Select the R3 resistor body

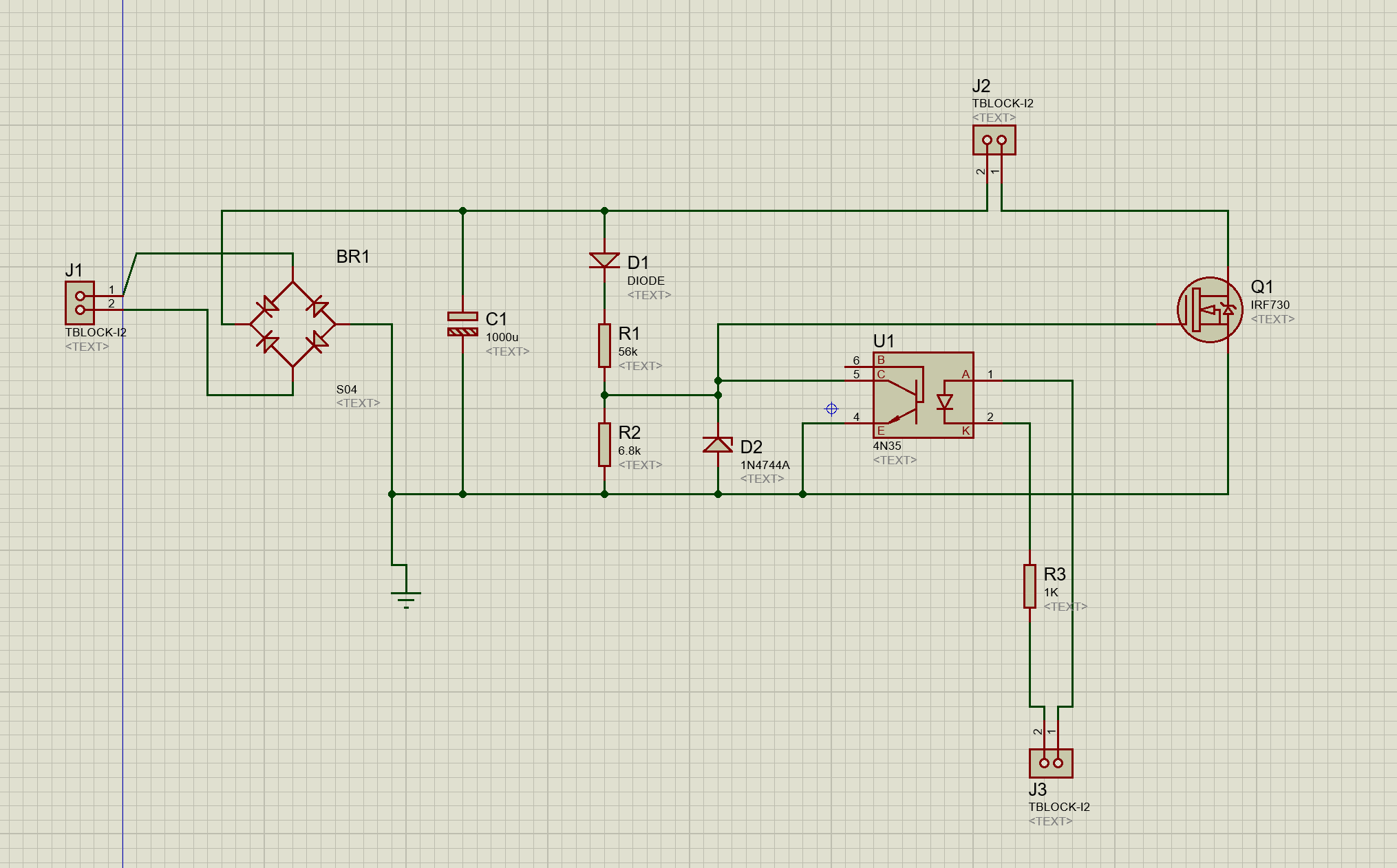pos(1030,586)
